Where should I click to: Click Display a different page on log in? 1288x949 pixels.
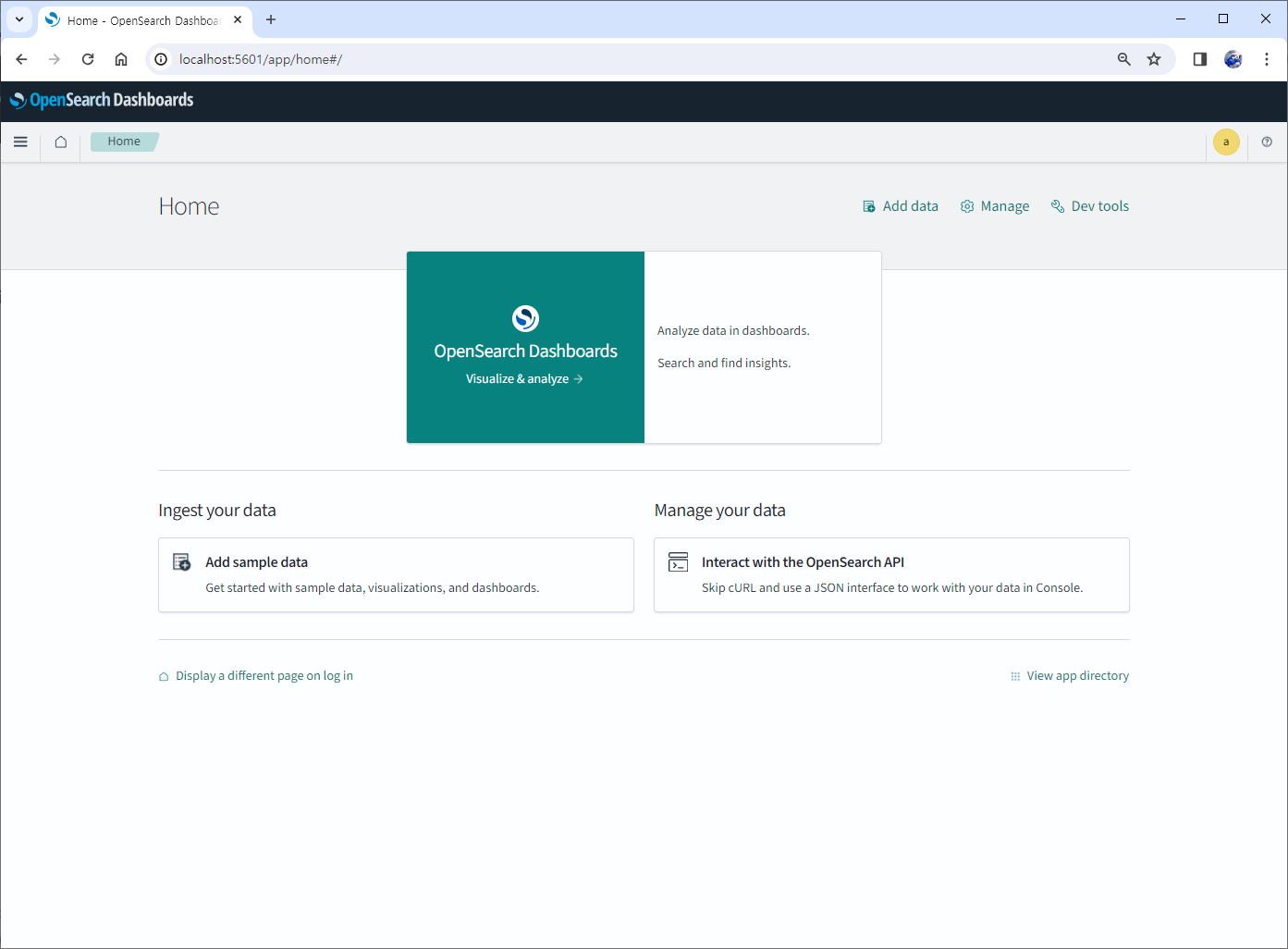pyautogui.click(x=256, y=676)
